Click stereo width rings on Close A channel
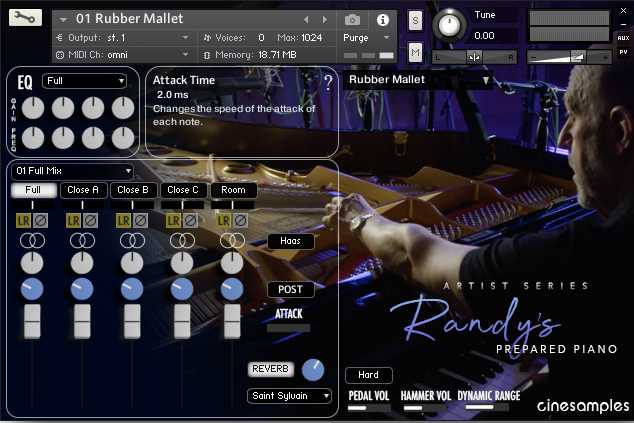Image resolution: width=634 pixels, height=423 pixels. (82, 241)
